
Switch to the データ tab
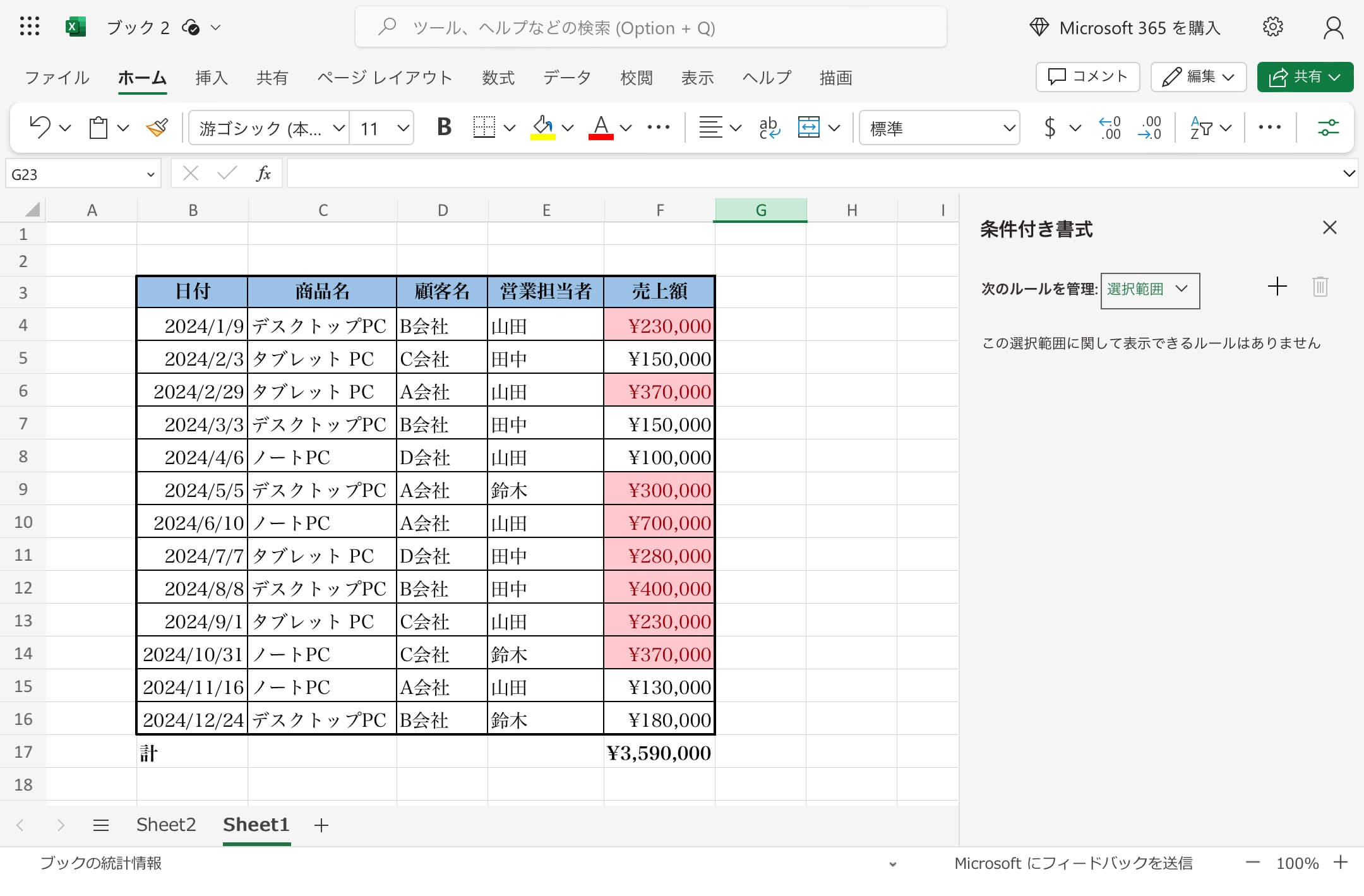(567, 77)
